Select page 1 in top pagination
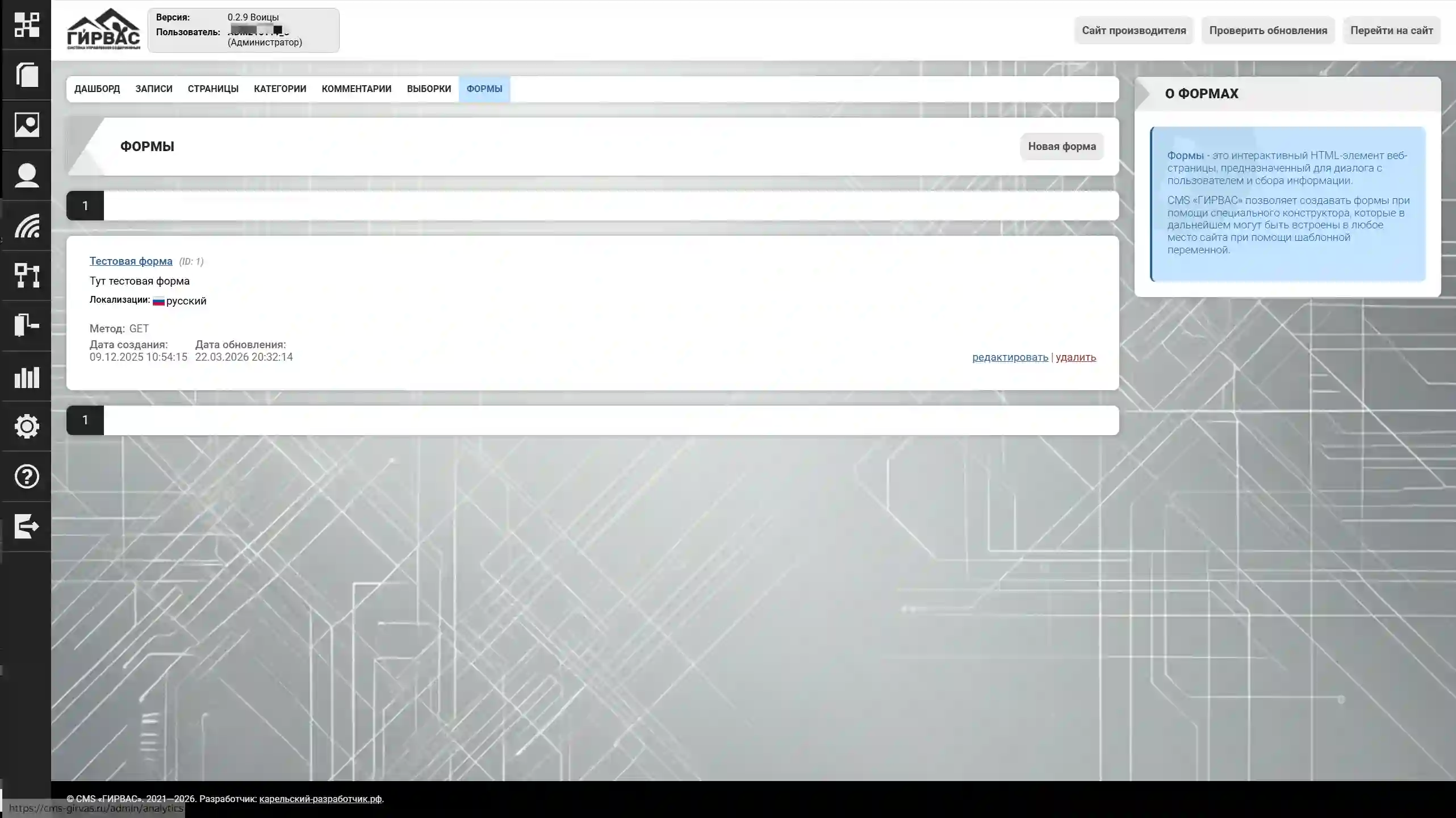Image resolution: width=1456 pixels, height=818 pixels. click(x=85, y=206)
